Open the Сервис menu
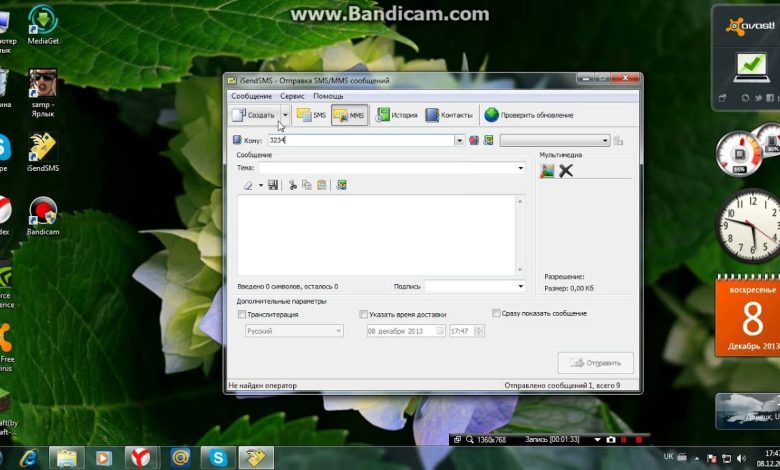The width and height of the screenshot is (780, 470). click(x=292, y=96)
